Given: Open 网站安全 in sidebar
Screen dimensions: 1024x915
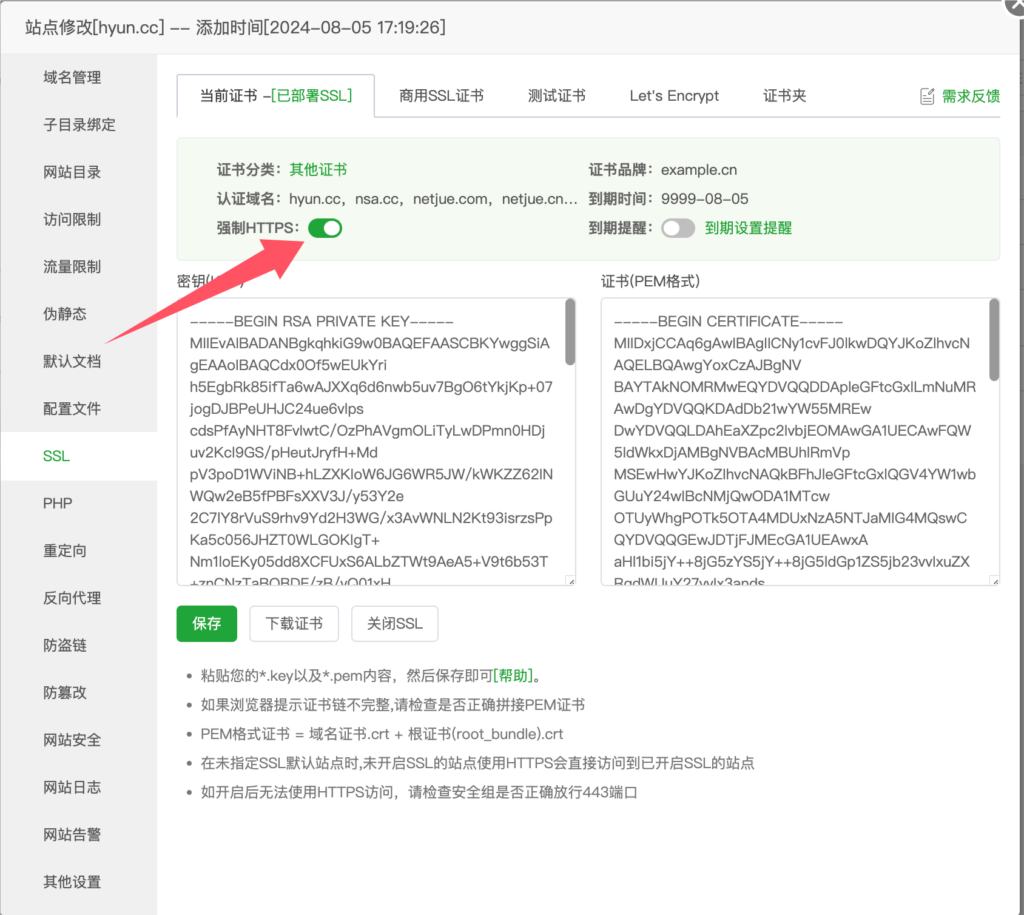Looking at the screenshot, I should click(x=72, y=741).
